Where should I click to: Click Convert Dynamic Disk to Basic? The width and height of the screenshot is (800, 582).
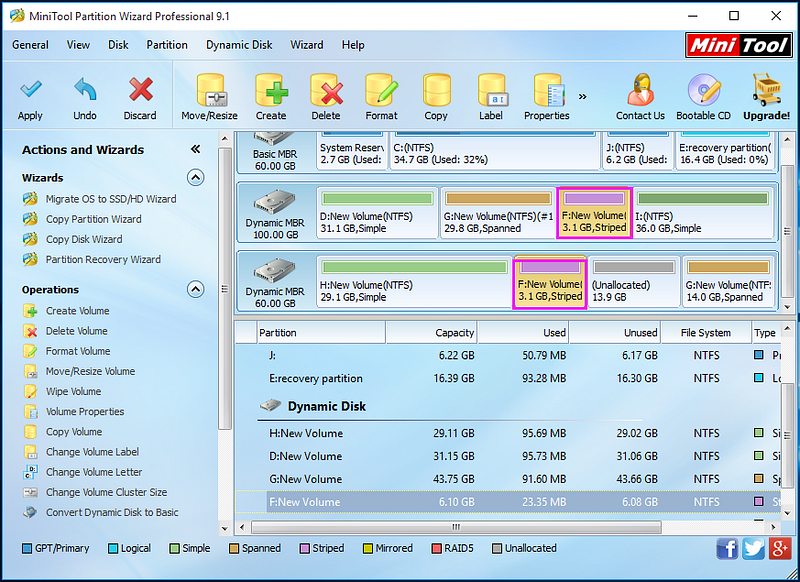[x=101, y=512]
